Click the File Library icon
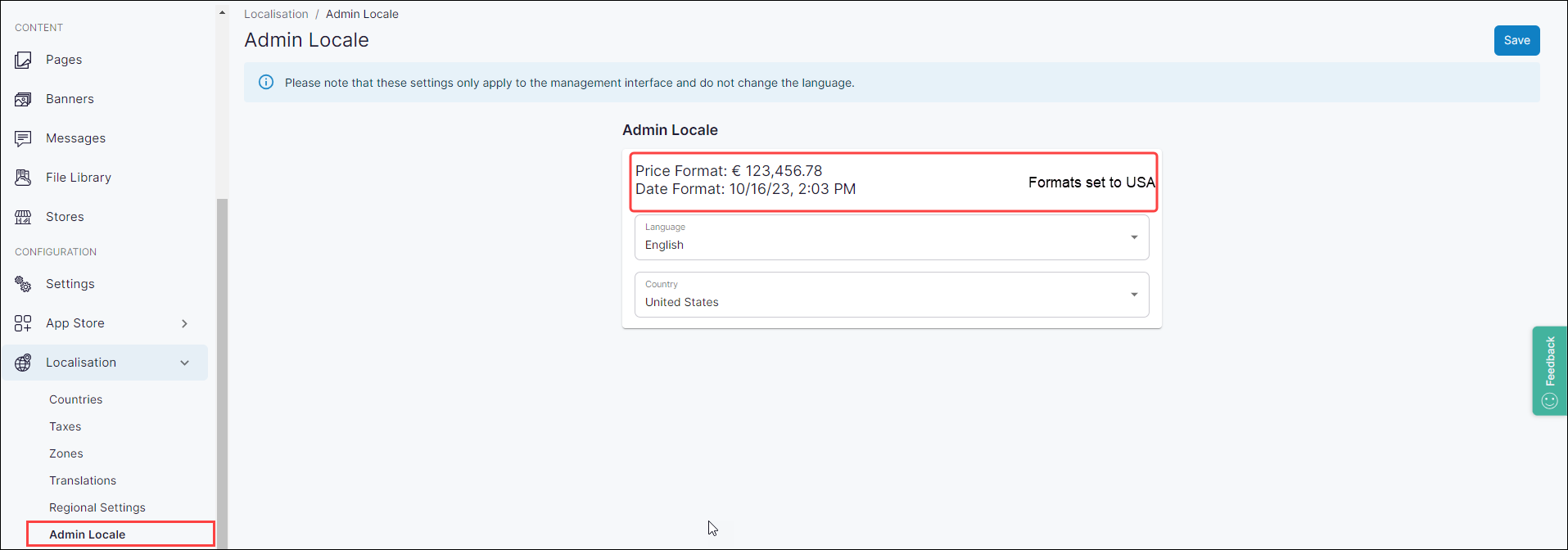The image size is (1568, 550). pyautogui.click(x=23, y=178)
